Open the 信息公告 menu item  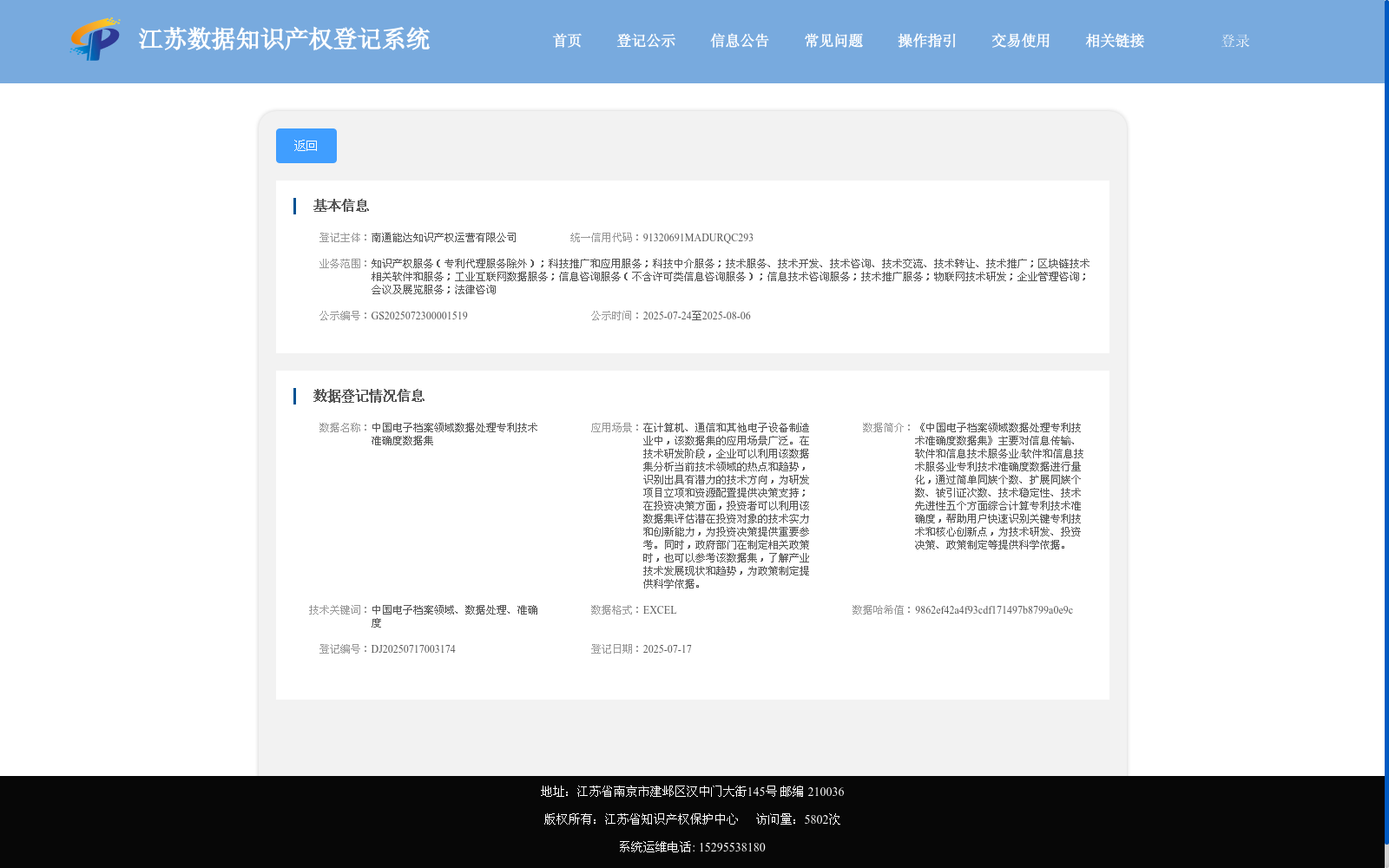click(x=740, y=41)
